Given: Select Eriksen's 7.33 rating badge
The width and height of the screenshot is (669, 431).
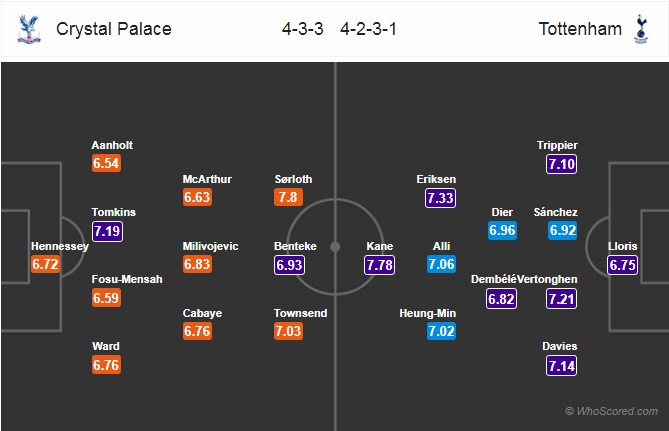Looking at the screenshot, I should point(440,198).
